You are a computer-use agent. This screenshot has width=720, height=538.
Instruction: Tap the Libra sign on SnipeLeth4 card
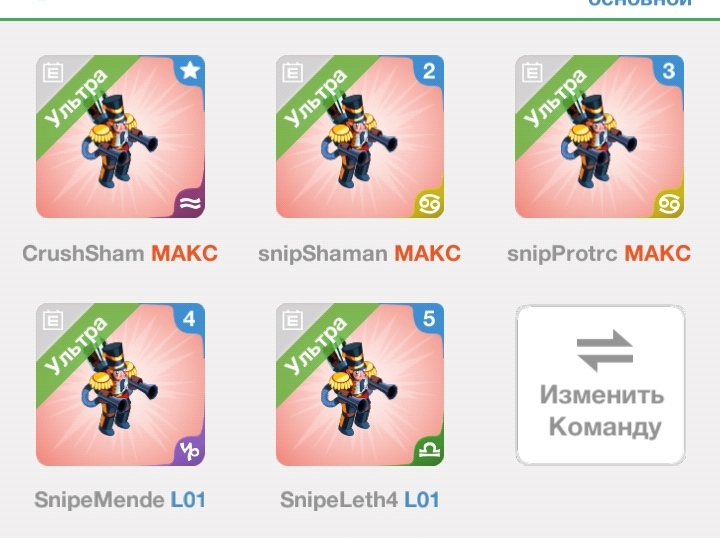pyautogui.click(x=429, y=451)
